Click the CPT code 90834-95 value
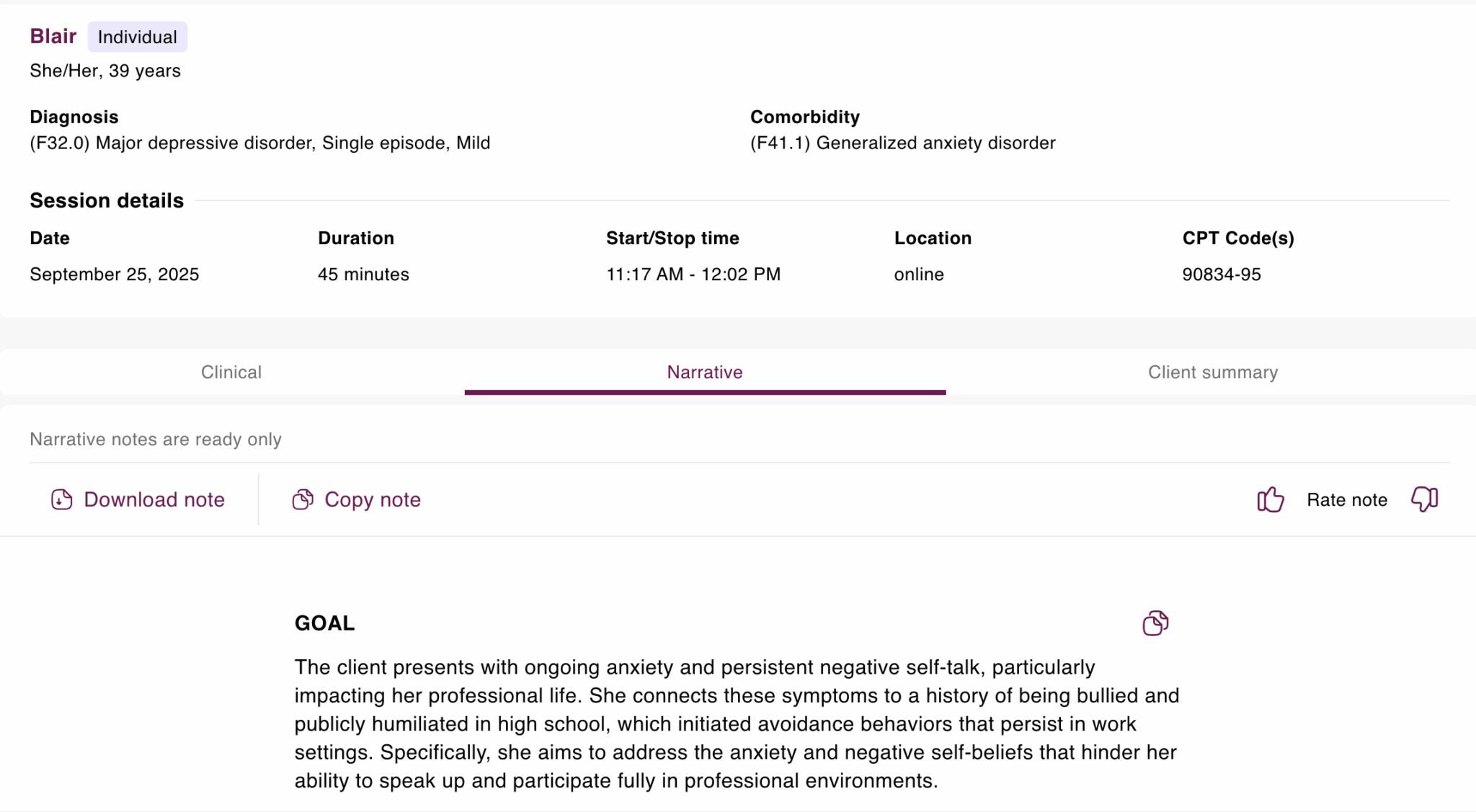The width and height of the screenshot is (1476, 812). click(x=1222, y=275)
